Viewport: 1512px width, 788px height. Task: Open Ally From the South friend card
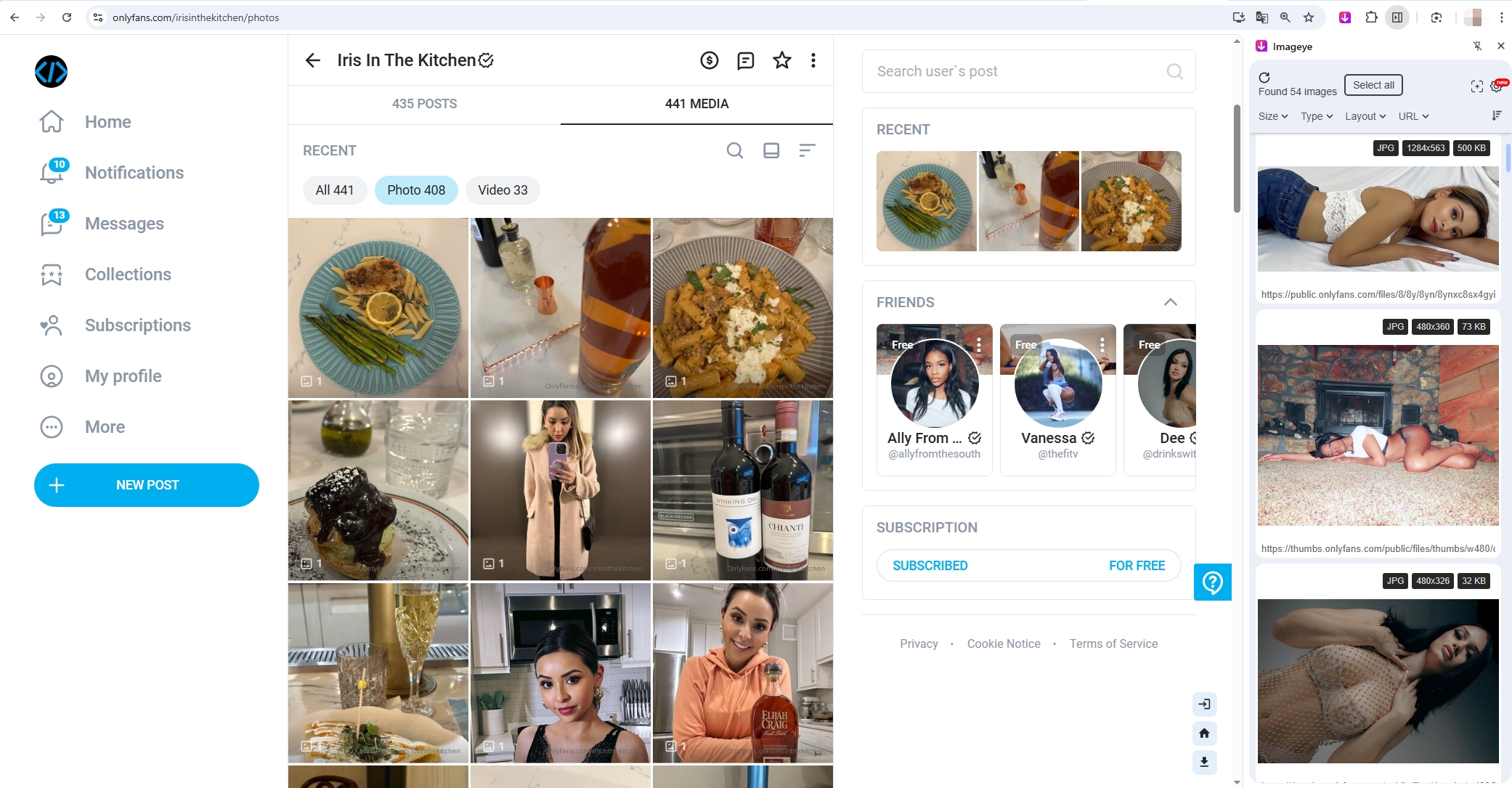point(935,399)
